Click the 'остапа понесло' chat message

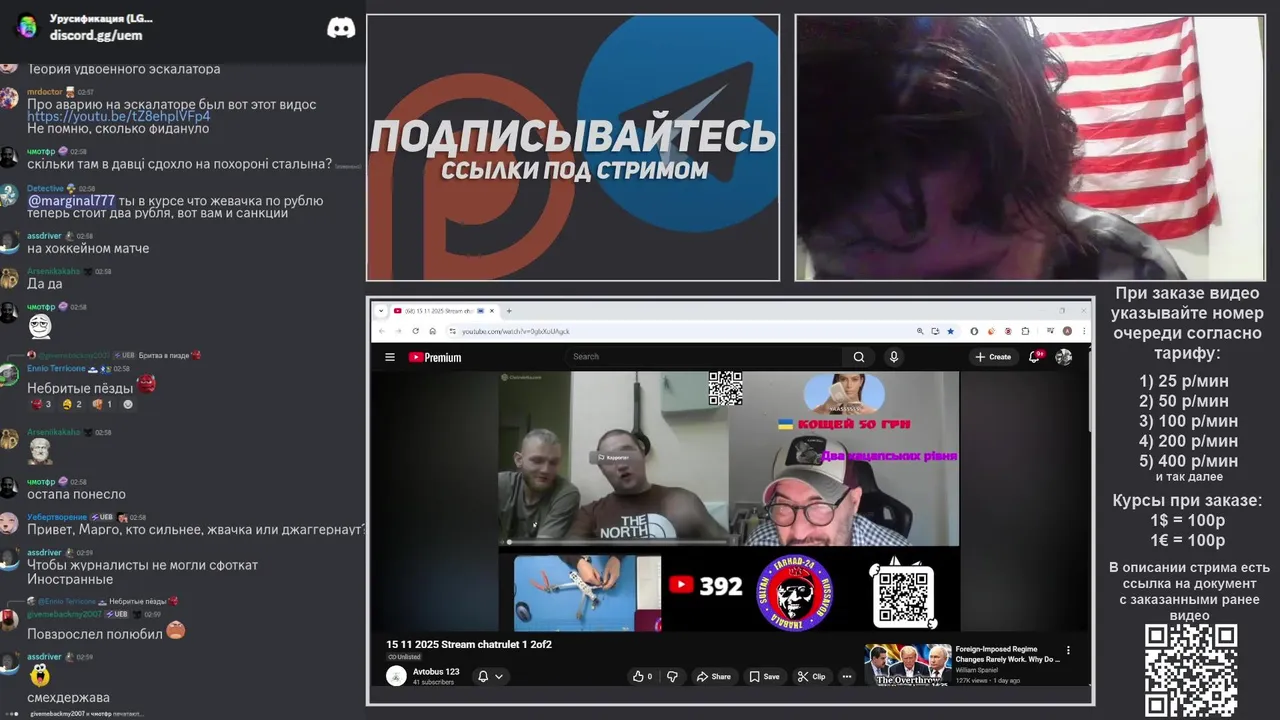point(76,494)
